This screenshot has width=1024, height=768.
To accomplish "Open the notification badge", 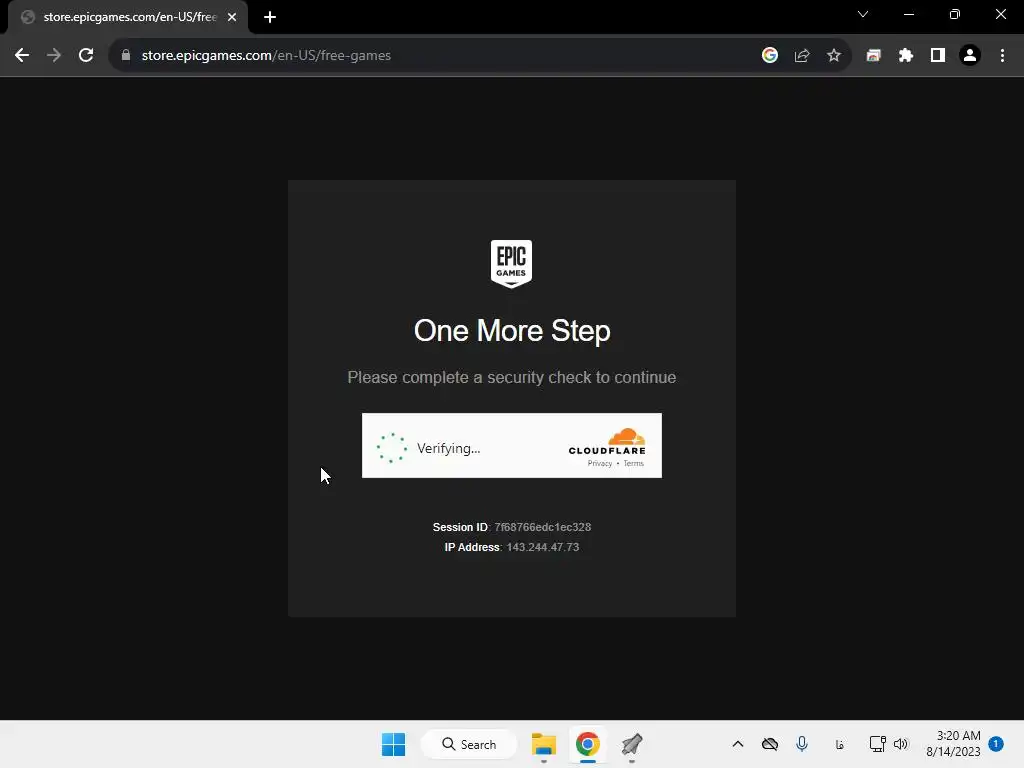I will (996, 744).
